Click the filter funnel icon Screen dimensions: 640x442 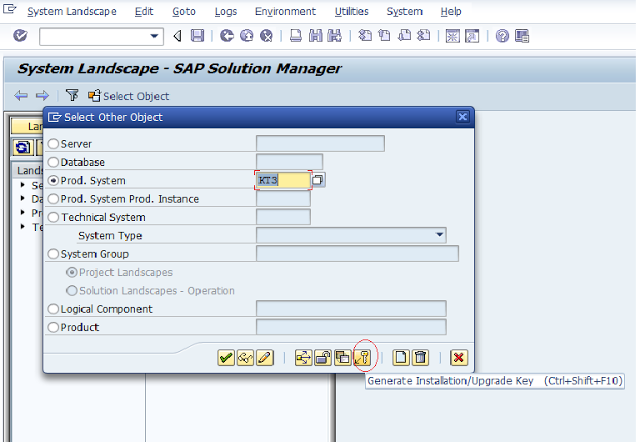pyautogui.click(x=72, y=96)
